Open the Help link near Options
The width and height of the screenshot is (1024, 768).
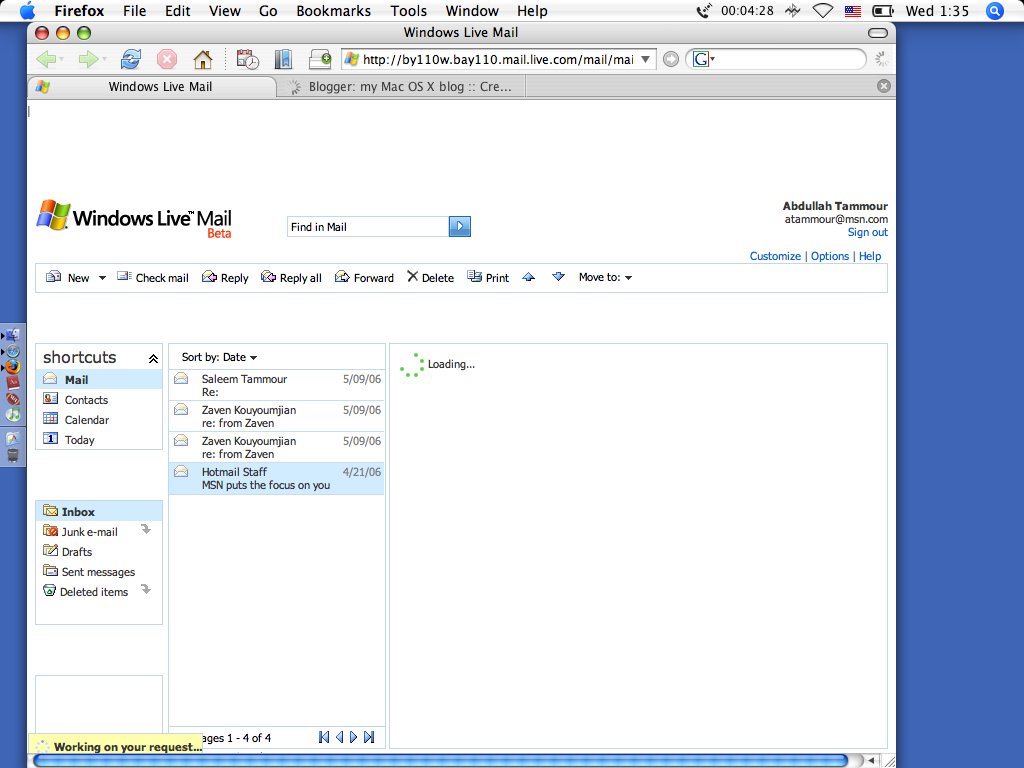870,256
